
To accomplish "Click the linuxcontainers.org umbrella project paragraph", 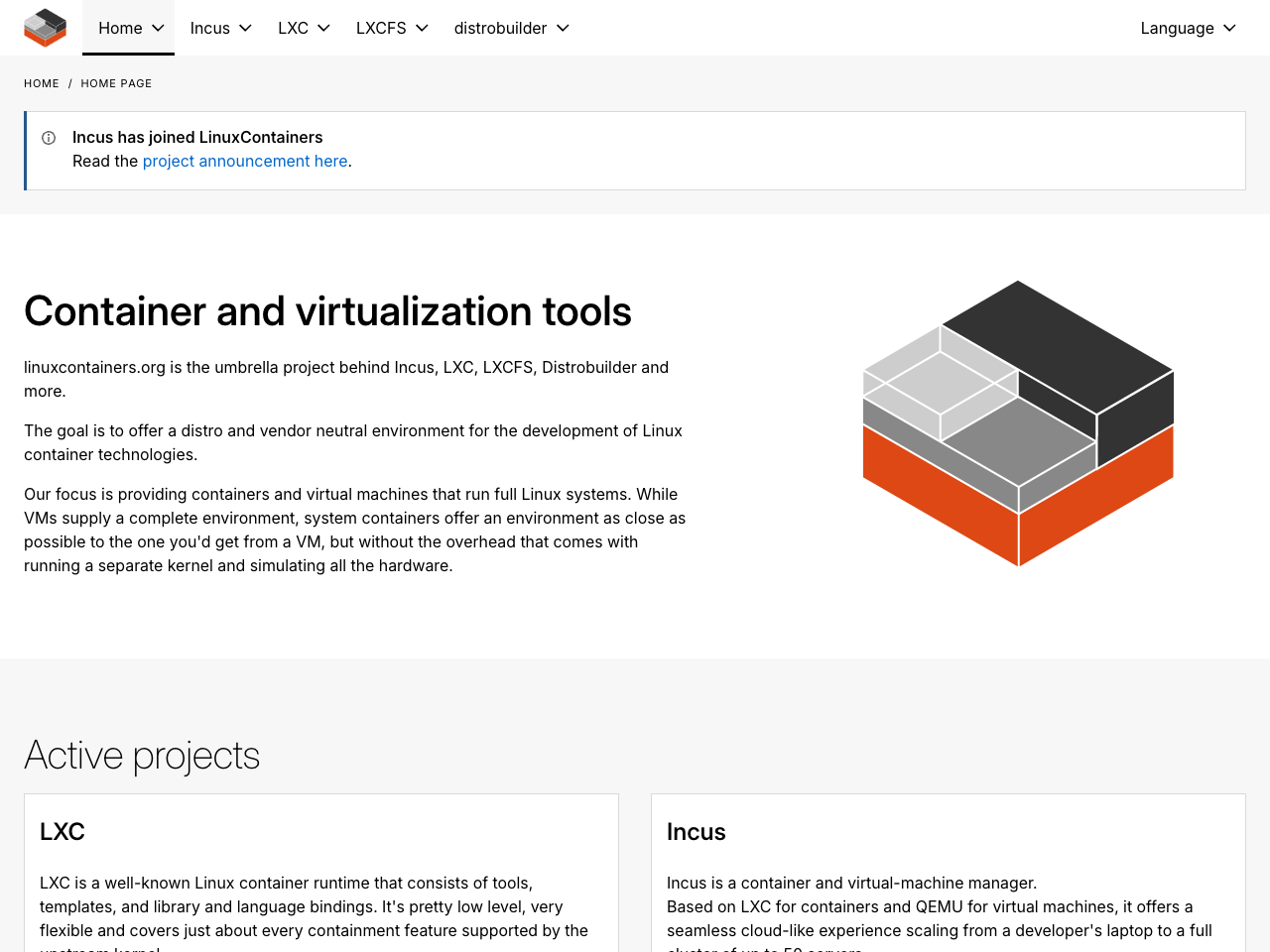I will 346,379.
